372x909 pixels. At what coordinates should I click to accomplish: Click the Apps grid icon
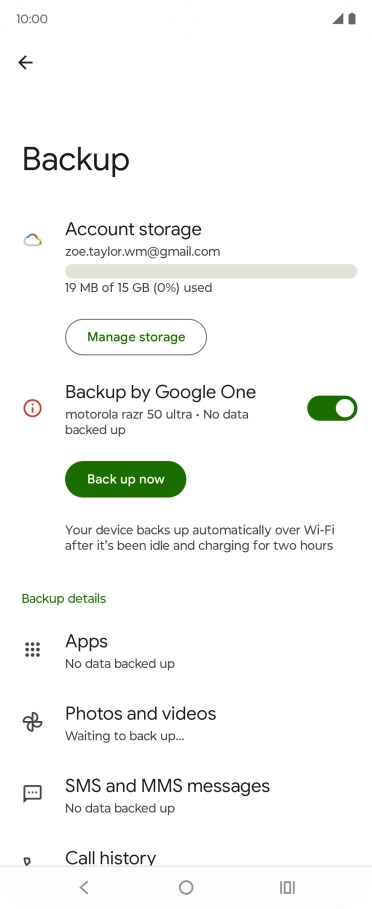pos(32,649)
